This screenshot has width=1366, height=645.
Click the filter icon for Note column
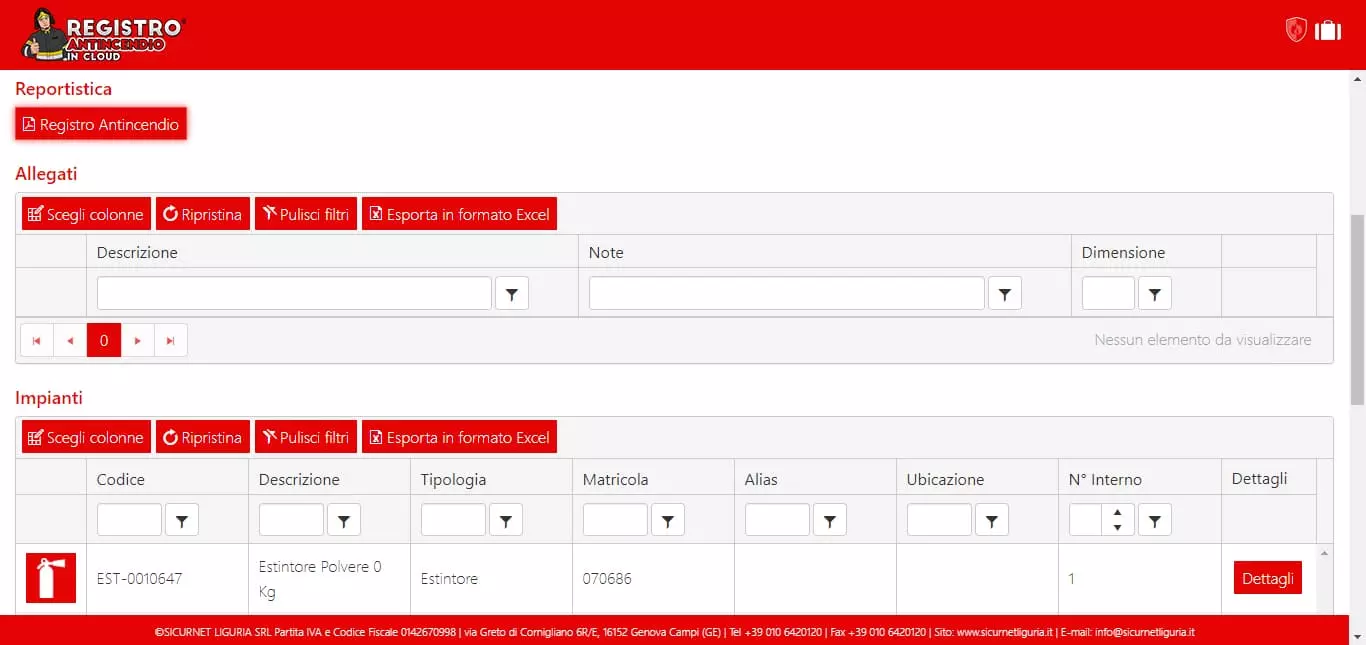tap(1004, 293)
